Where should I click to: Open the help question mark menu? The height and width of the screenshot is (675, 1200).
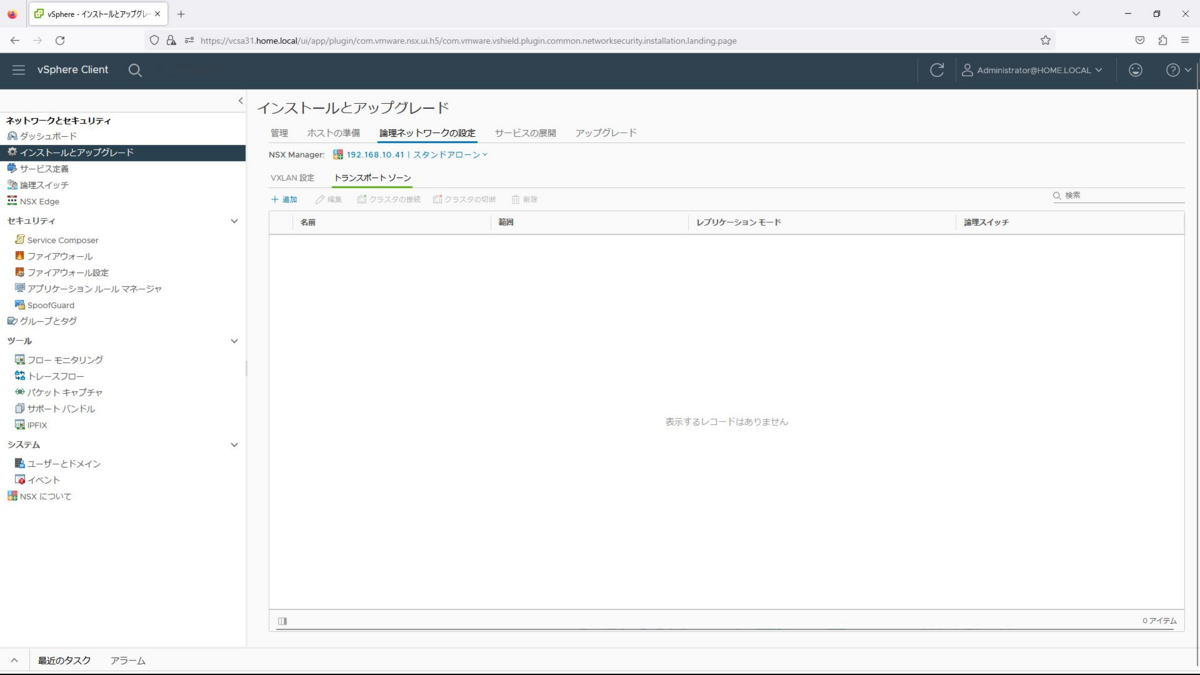[x=1179, y=70]
